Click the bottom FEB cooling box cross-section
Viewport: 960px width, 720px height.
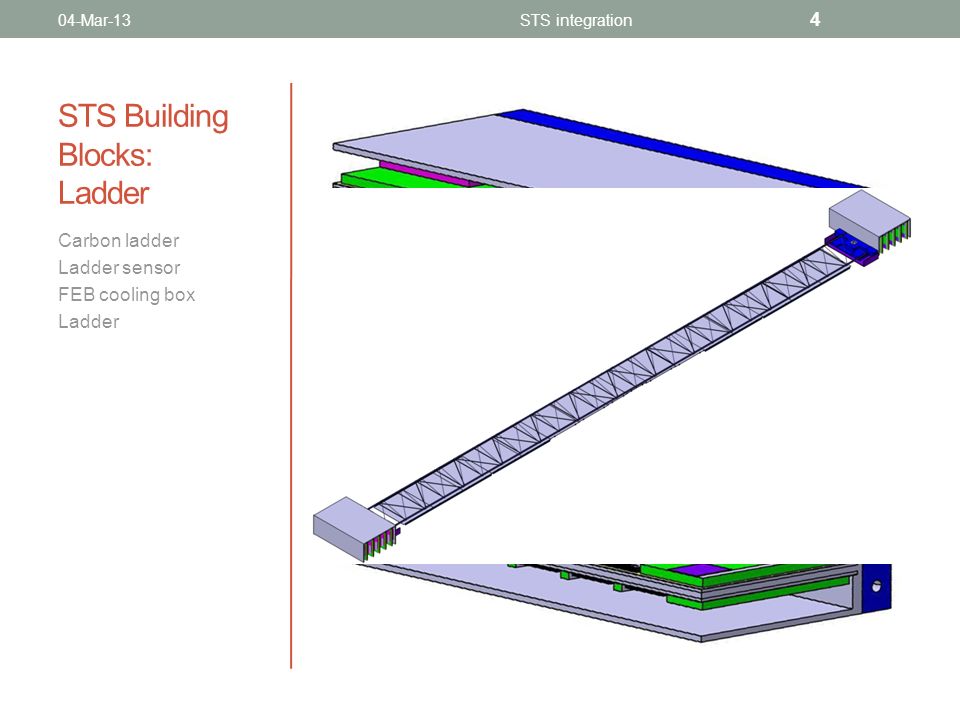pos(624,602)
